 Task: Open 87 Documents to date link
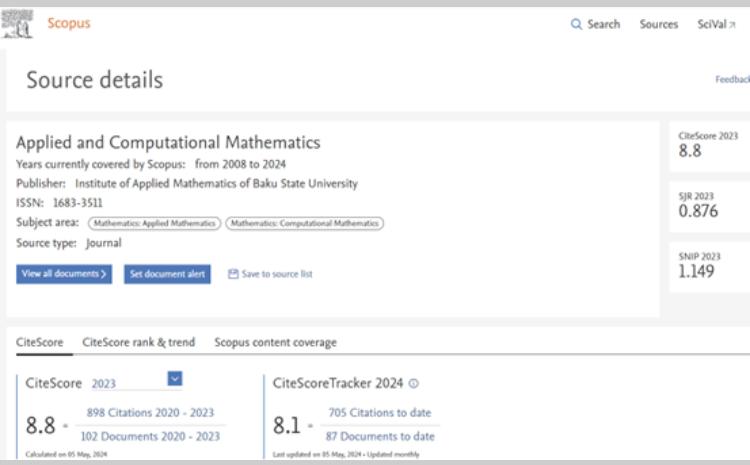(380, 436)
